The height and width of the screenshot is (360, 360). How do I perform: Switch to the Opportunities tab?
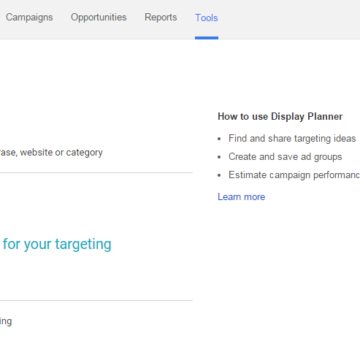pyautogui.click(x=99, y=17)
